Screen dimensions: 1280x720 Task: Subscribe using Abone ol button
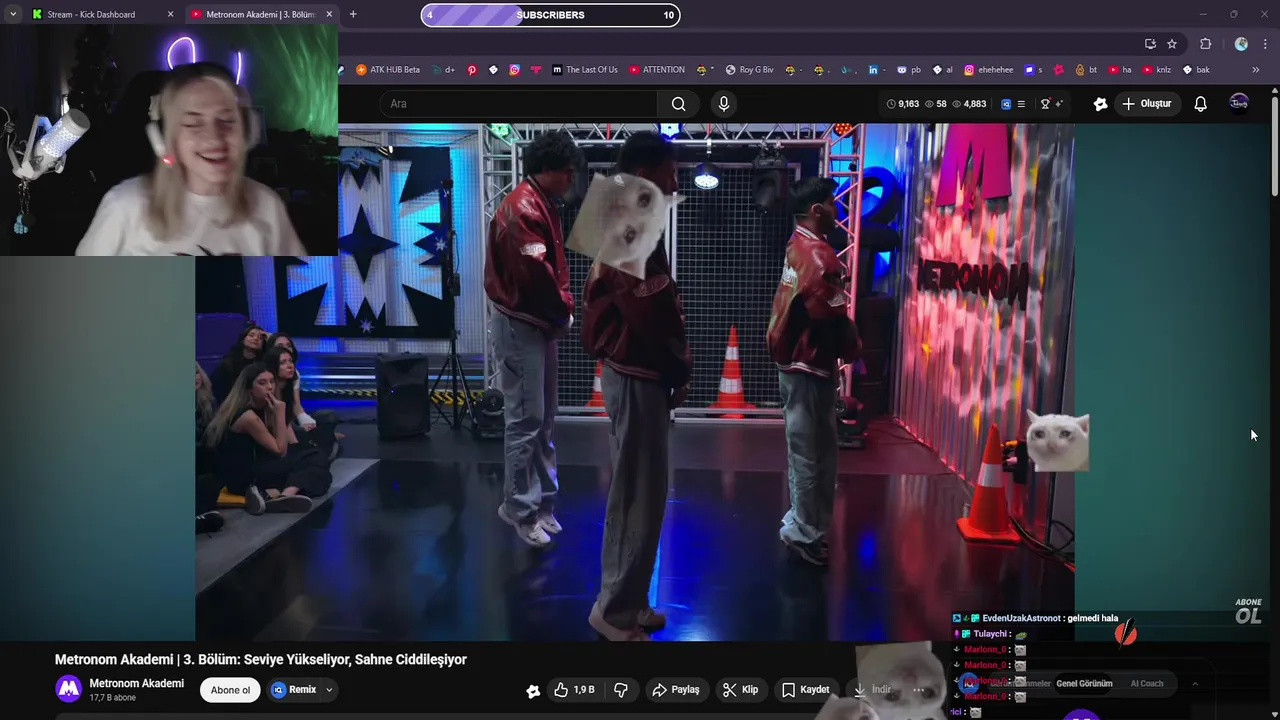tap(231, 690)
